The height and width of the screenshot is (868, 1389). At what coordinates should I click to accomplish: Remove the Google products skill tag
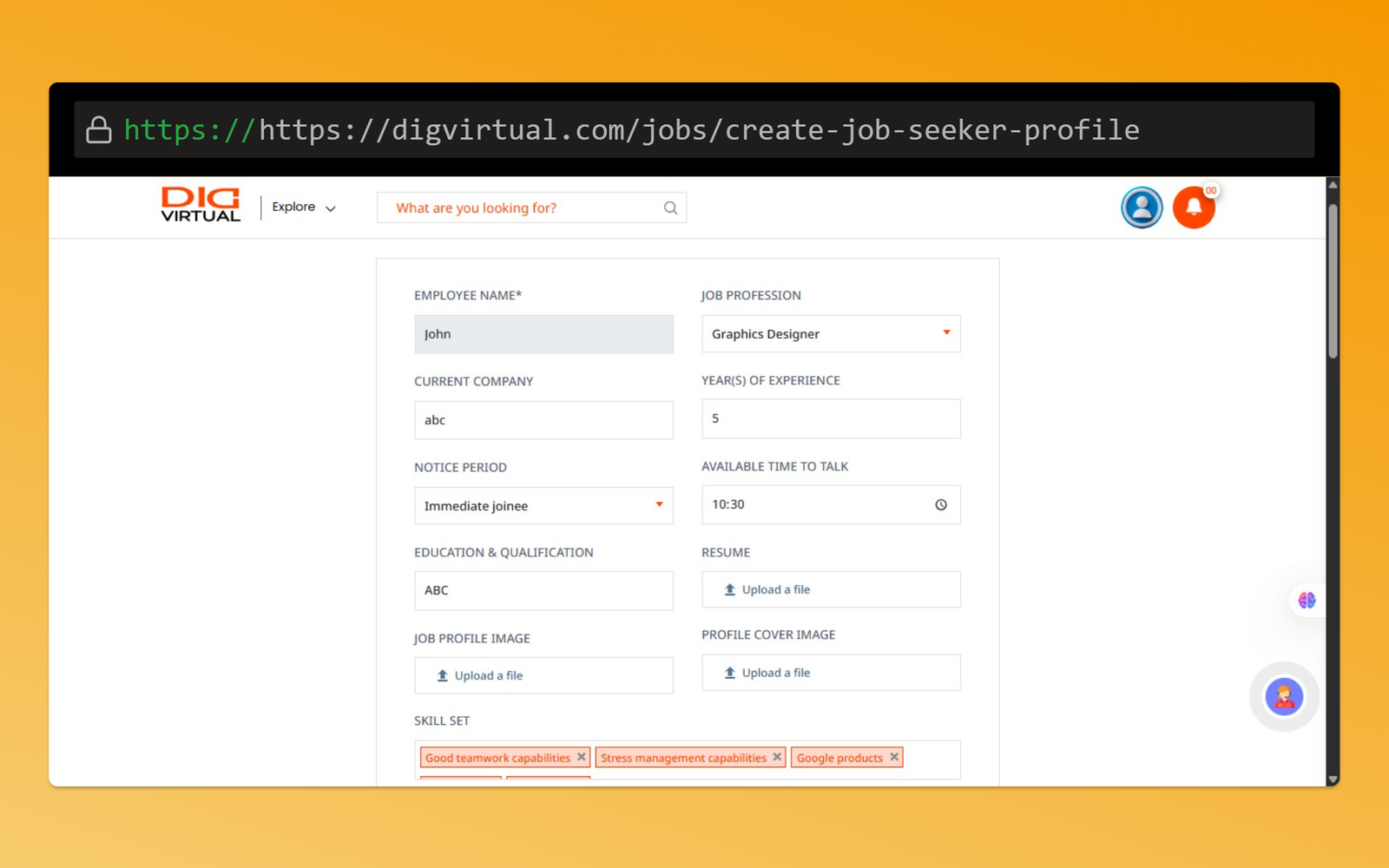coord(894,757)
